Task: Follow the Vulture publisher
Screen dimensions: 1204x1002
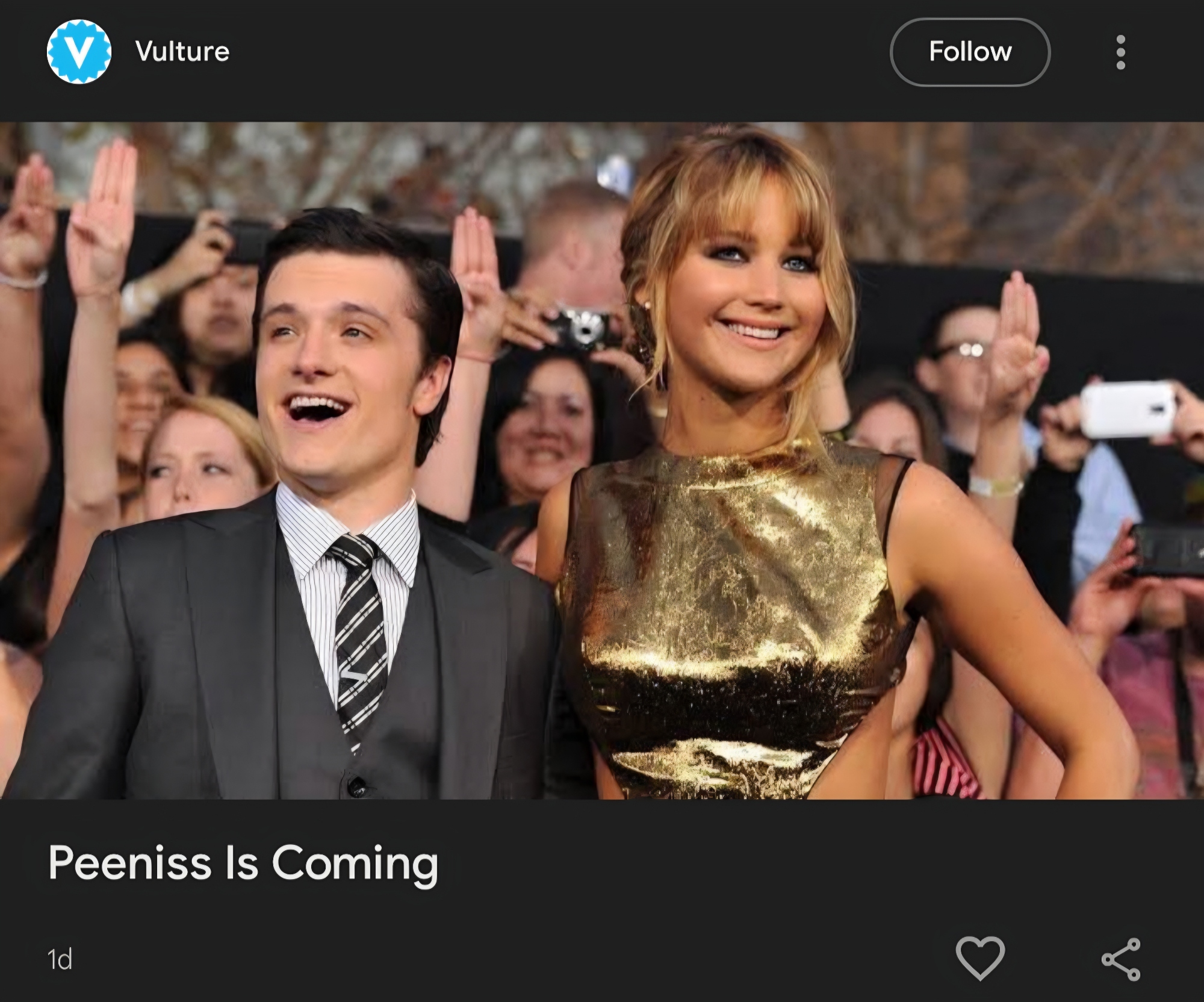Action: coord(970,52)
